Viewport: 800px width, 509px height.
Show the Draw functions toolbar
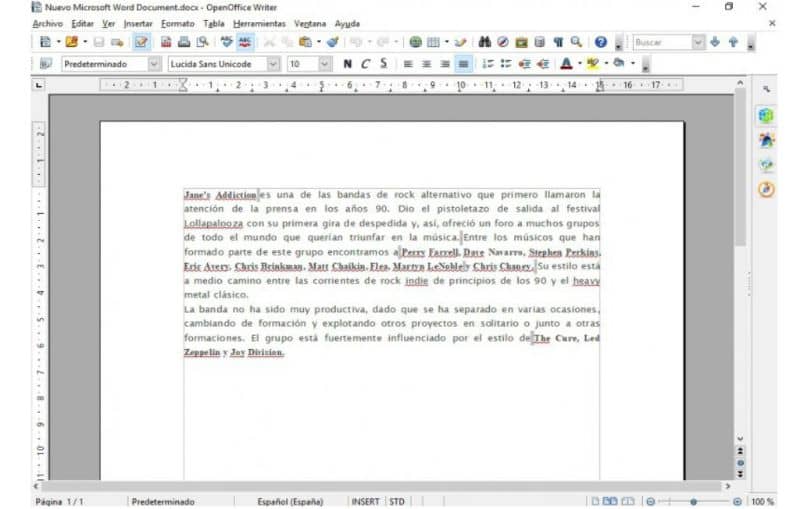pos(460,42)
